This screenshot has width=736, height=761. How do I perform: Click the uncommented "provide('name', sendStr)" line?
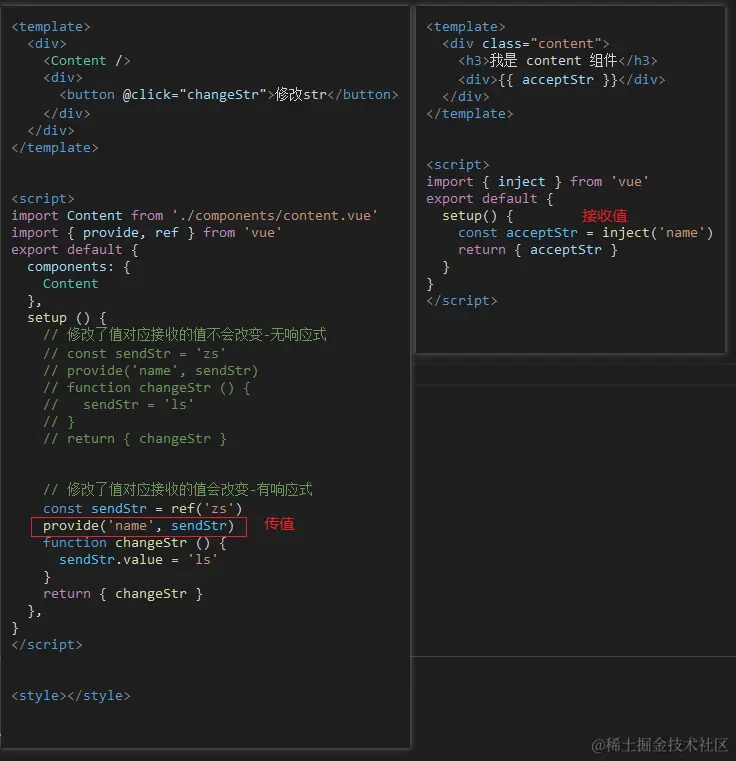click(138, 526)
